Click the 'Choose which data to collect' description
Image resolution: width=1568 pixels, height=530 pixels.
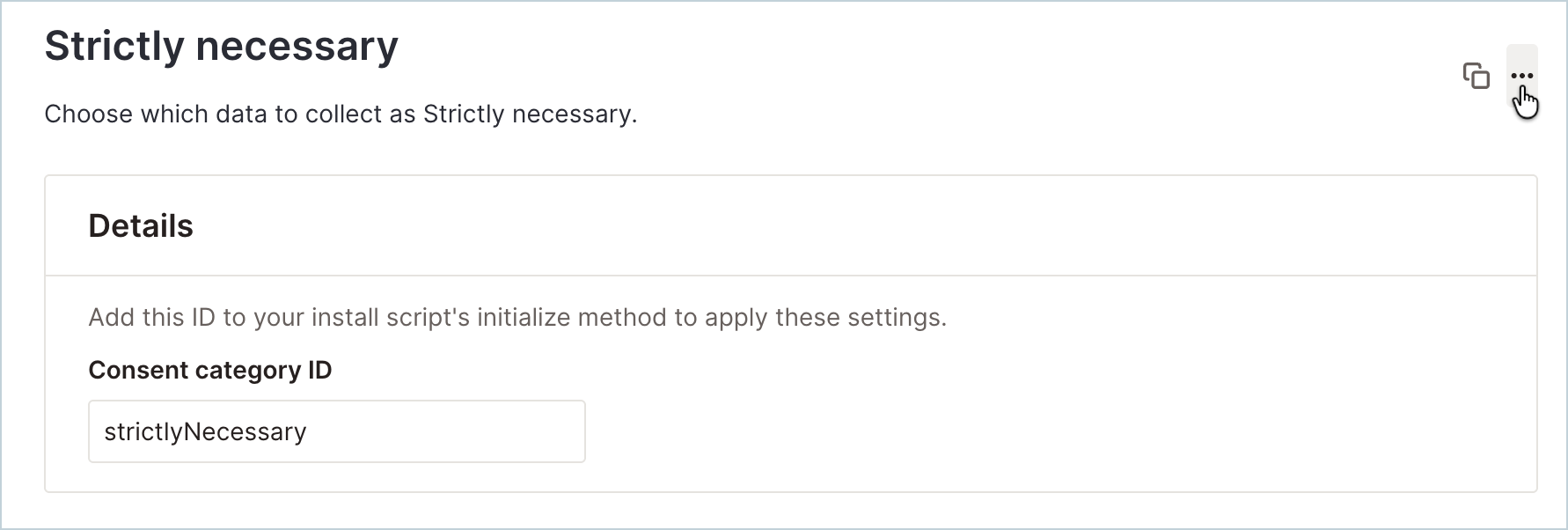click(x=341, y=114)
